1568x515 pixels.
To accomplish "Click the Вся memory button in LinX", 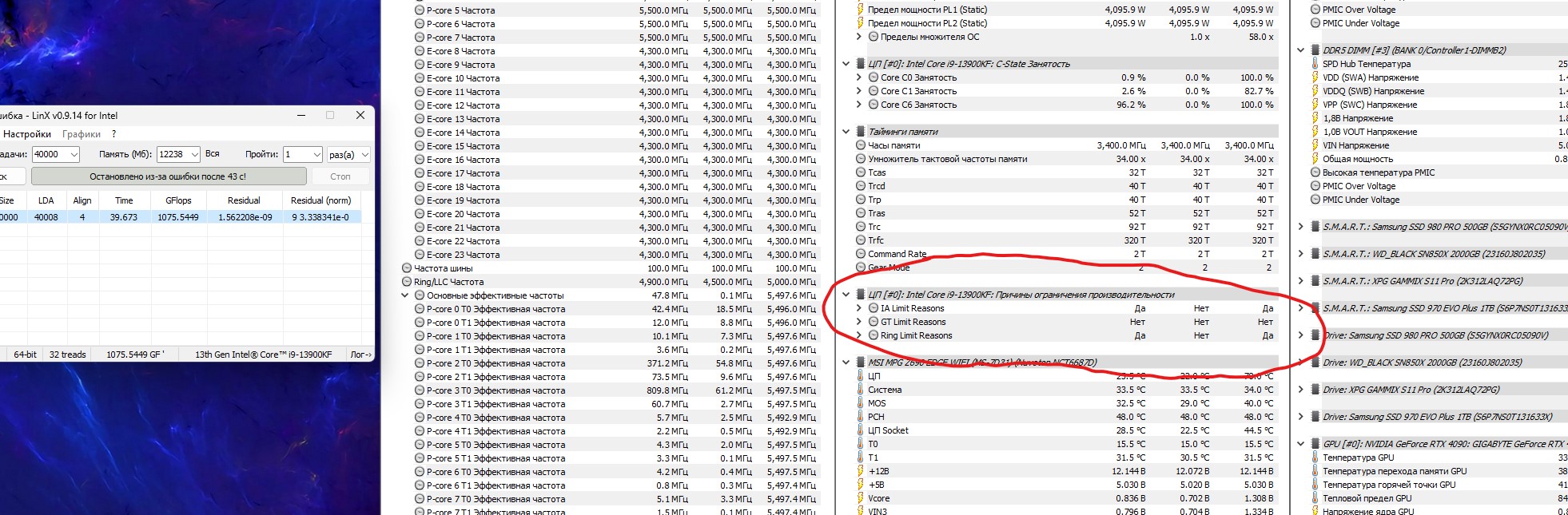I will click(x=213, y=154).
